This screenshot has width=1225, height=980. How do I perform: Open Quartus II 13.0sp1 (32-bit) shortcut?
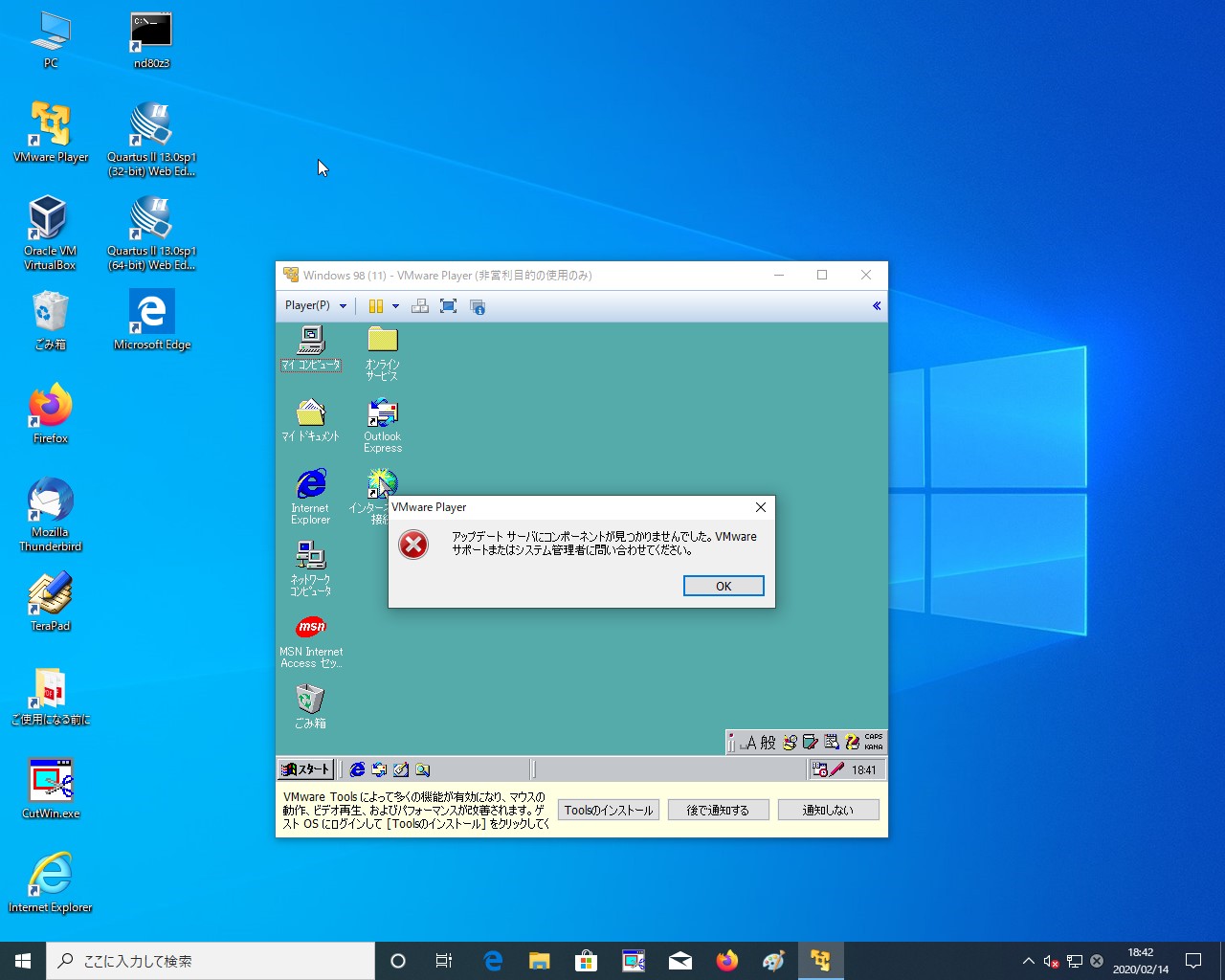click(151, 139)
